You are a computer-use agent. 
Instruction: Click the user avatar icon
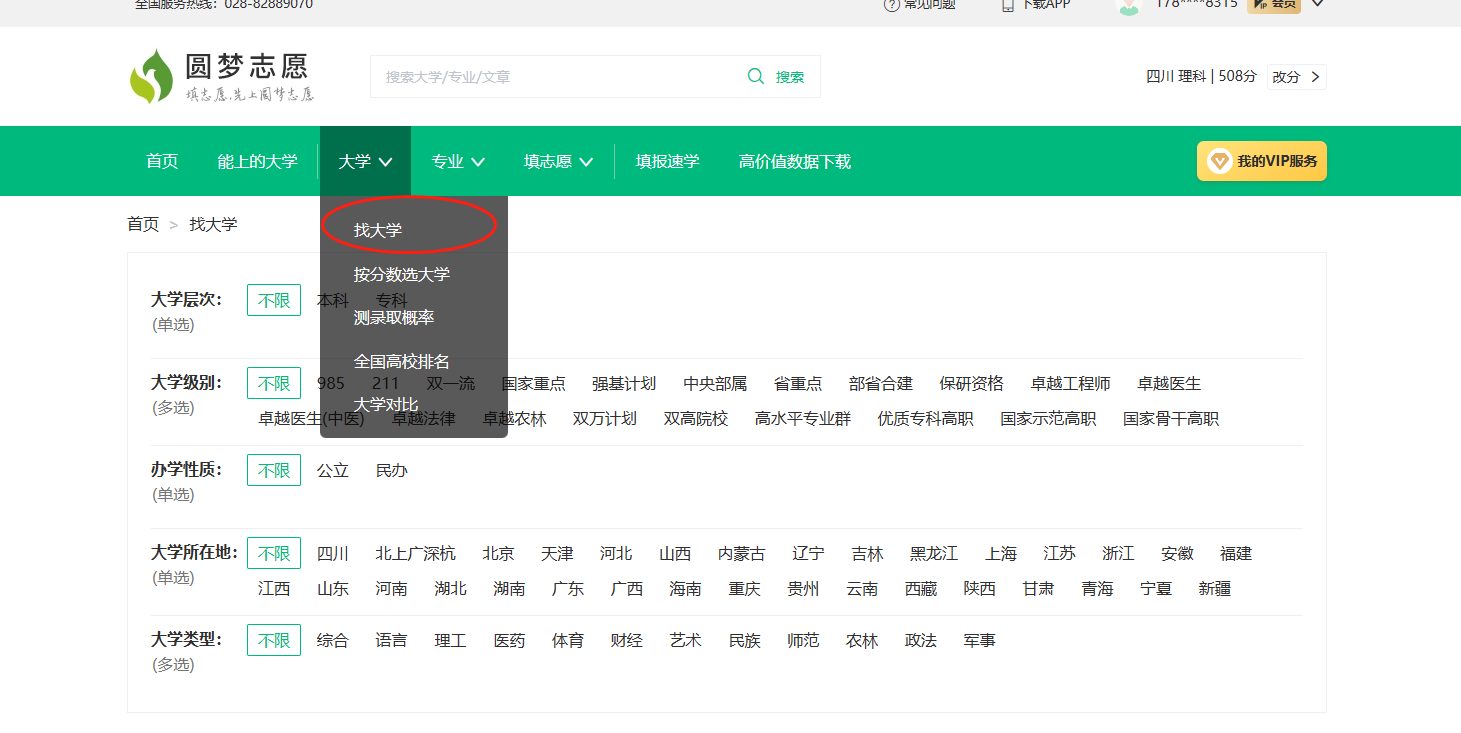[x=1129, y=5]
